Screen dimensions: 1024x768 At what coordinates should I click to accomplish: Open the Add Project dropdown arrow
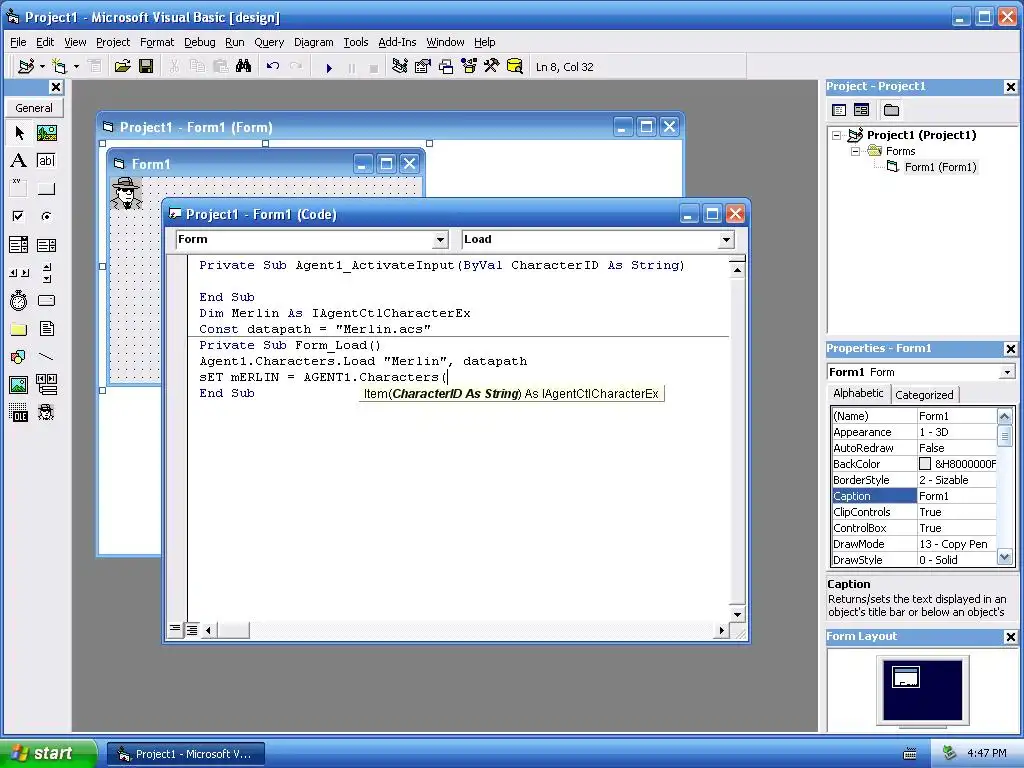tap(42, 67)
